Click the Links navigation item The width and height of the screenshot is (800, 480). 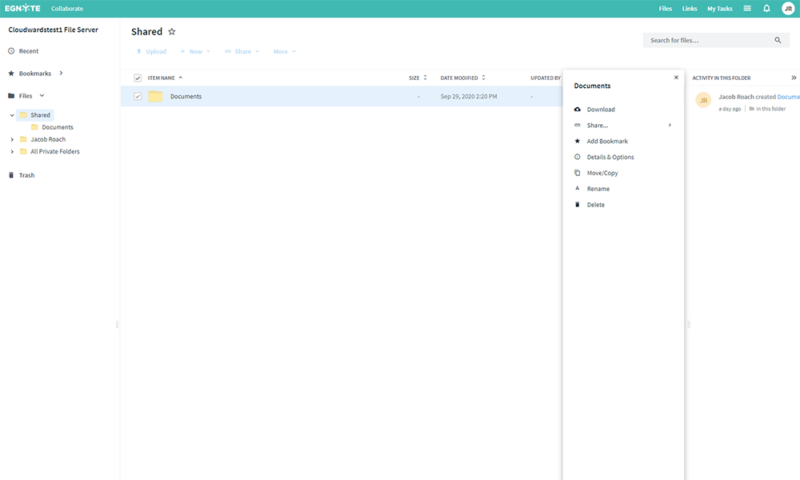(x=689, y=8)
